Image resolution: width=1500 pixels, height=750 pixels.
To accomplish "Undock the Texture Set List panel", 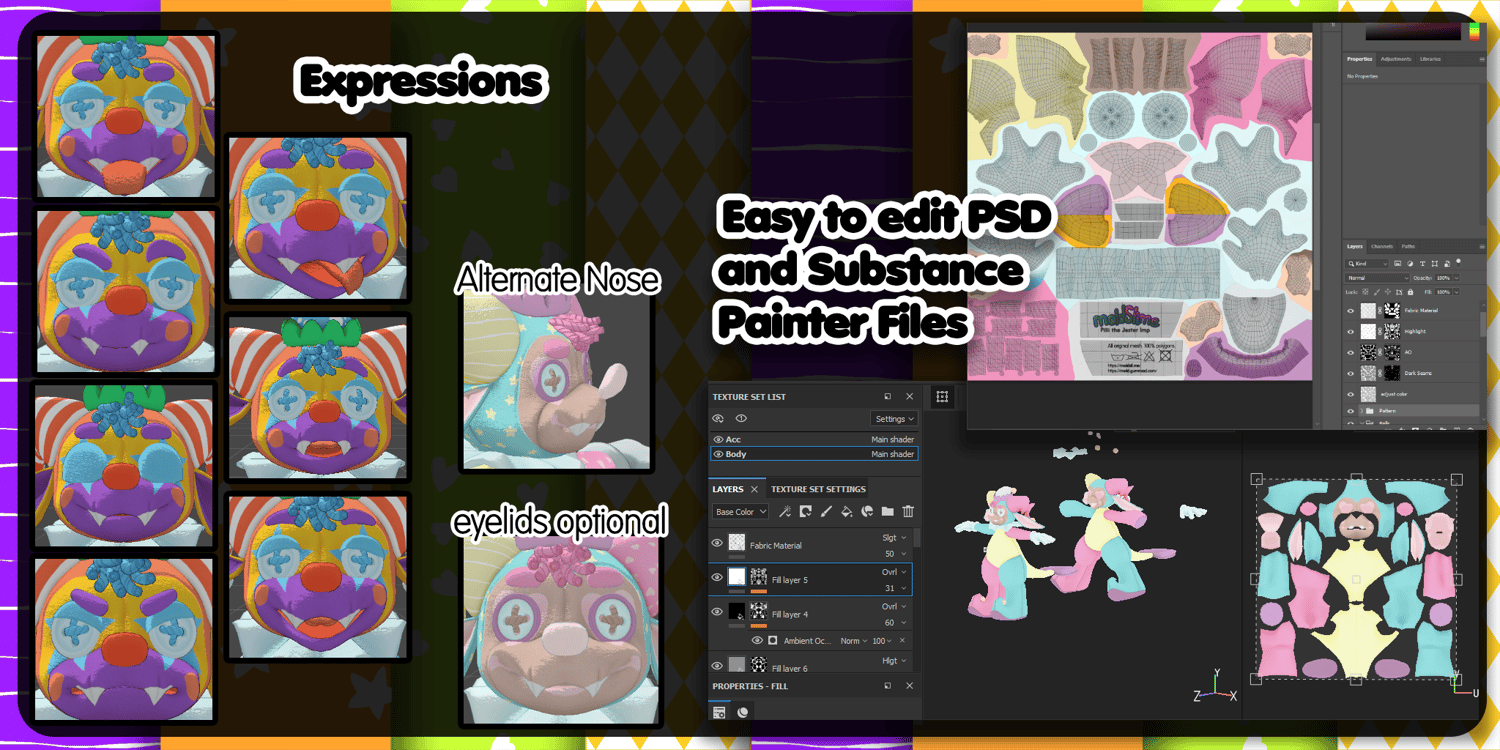I will (887, 397).
